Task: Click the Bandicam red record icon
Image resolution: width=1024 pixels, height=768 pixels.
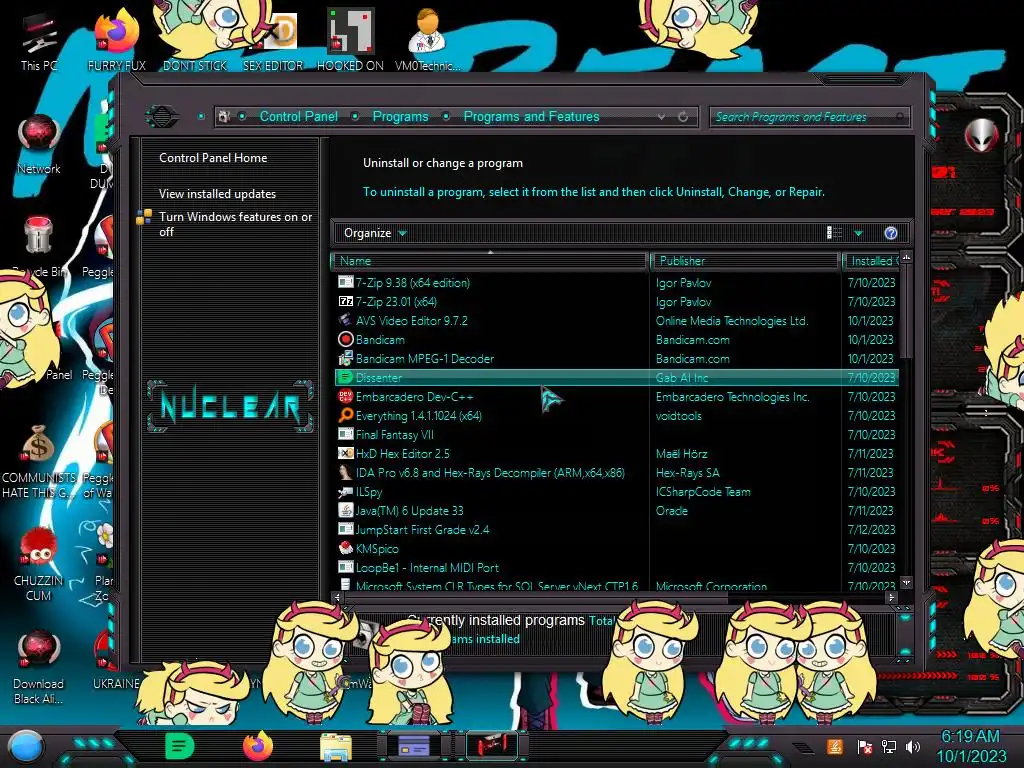Action: click(345, 340)
